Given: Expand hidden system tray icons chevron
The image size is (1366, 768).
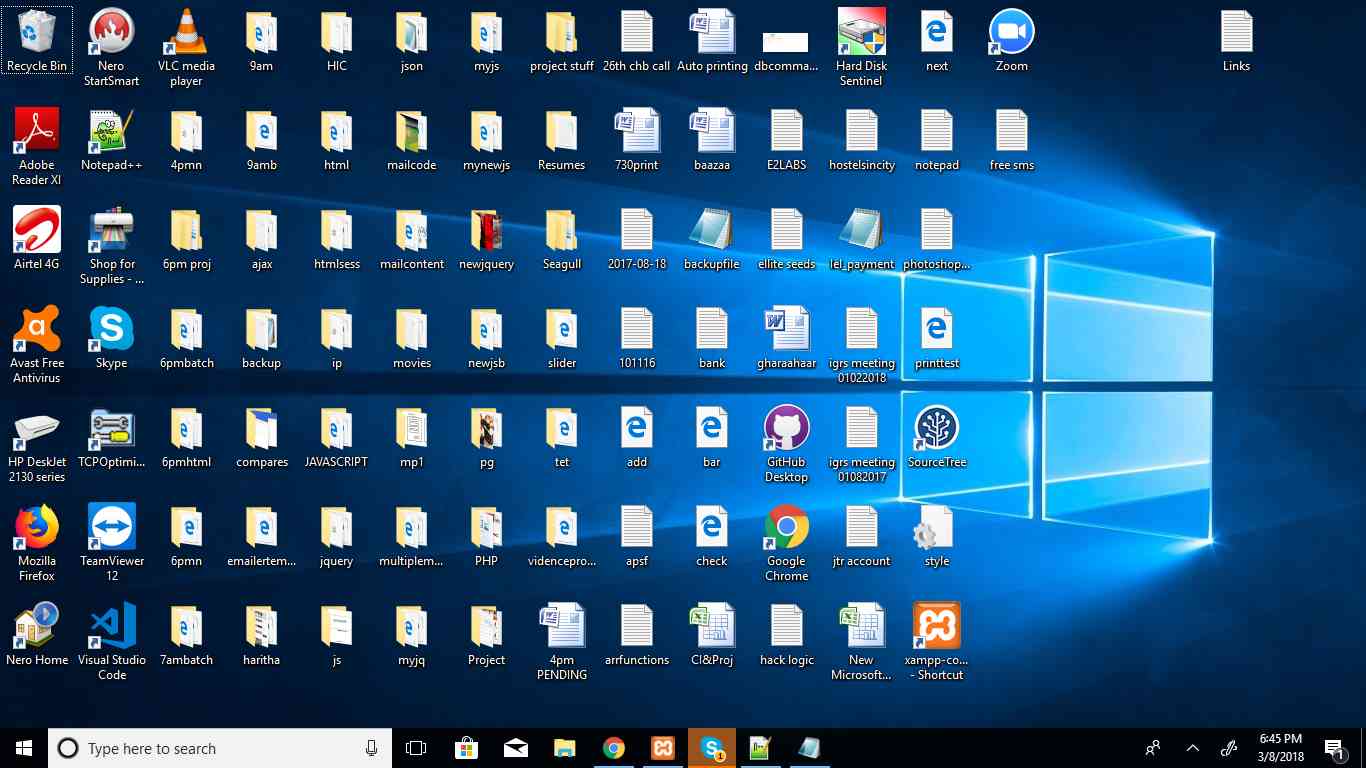Looking at the screenshot, I should (x=1192, y=748).
